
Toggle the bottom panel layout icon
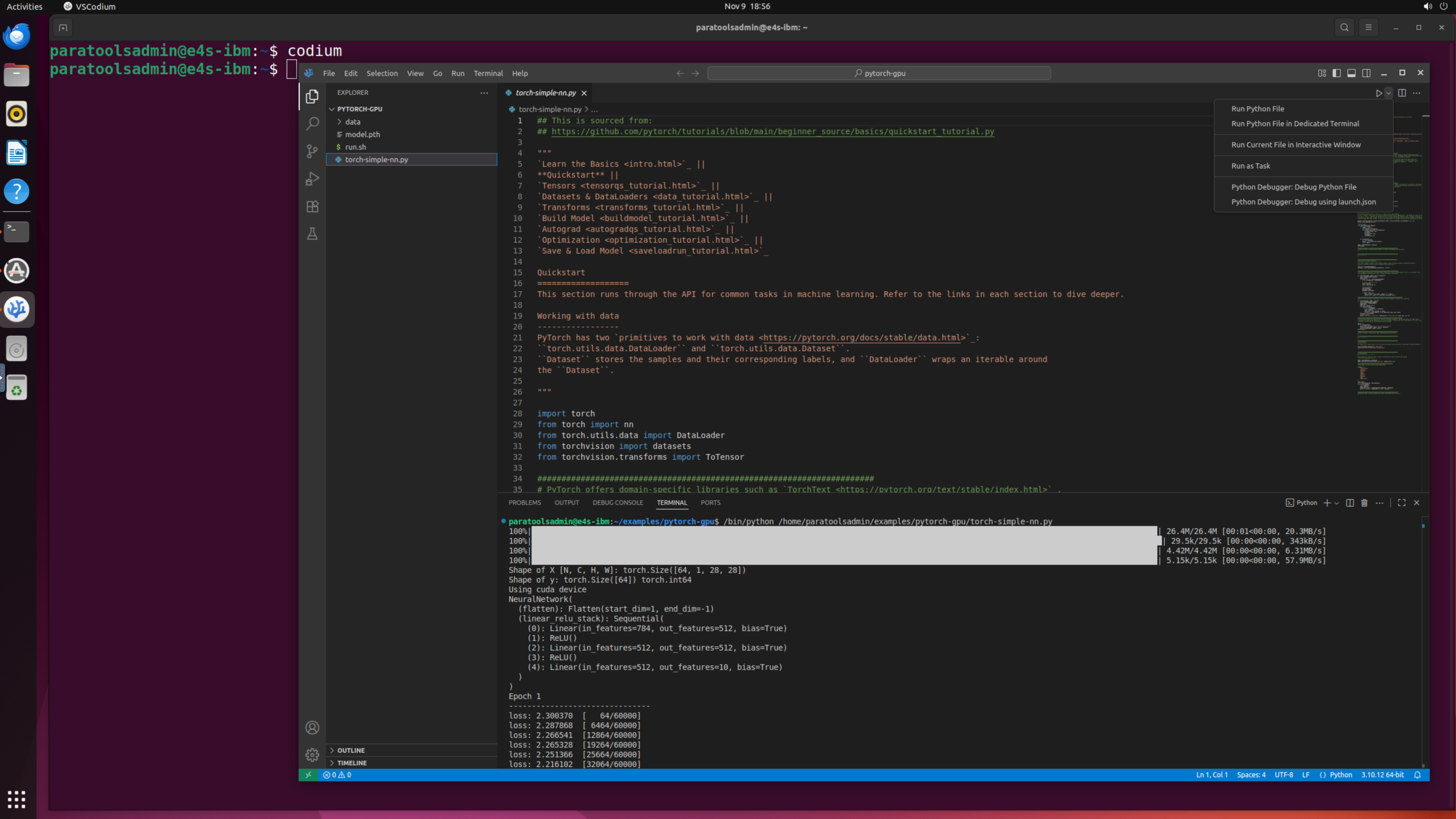[1352, 73]
